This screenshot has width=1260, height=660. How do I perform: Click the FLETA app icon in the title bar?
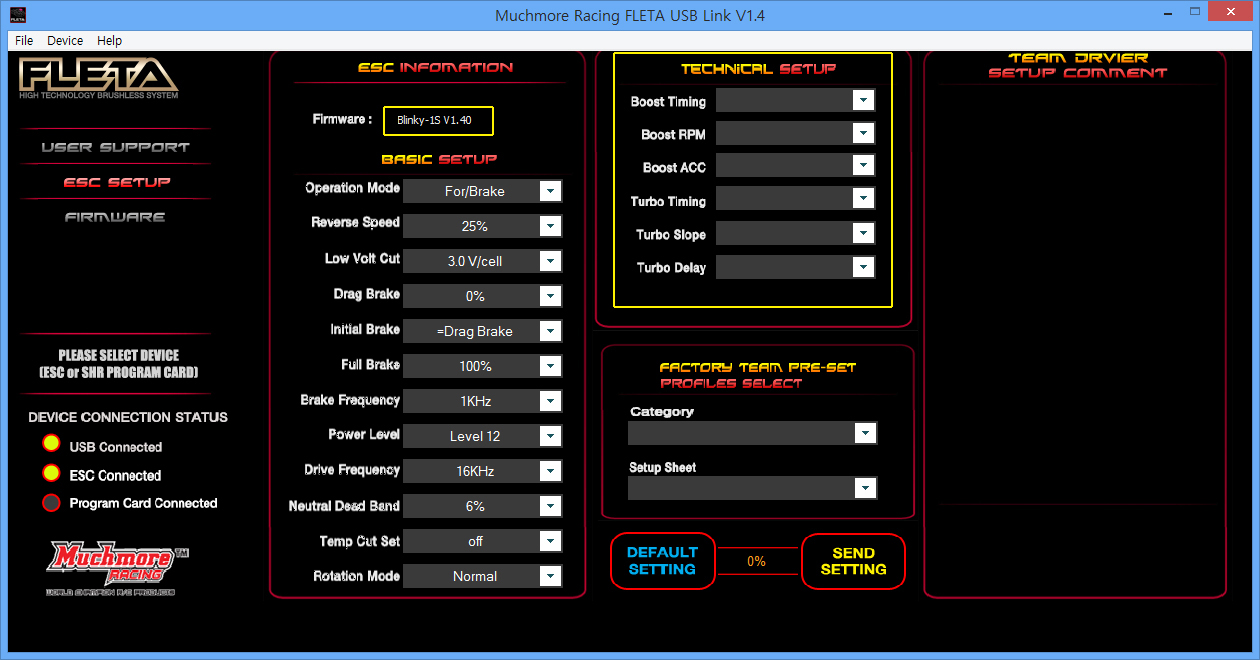click(x=17, y=15)
